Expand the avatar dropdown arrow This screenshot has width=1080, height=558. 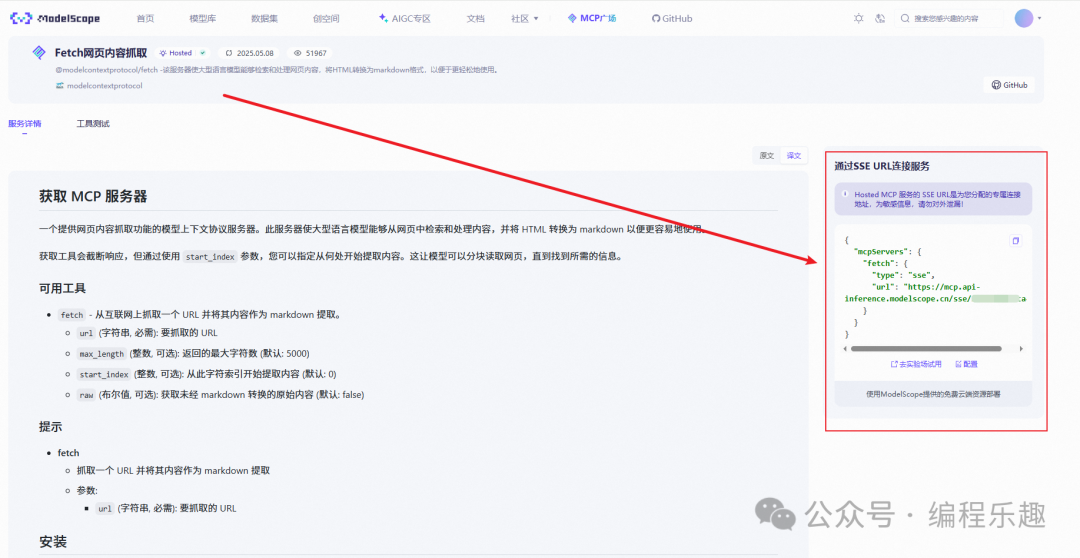(1039, 19)
